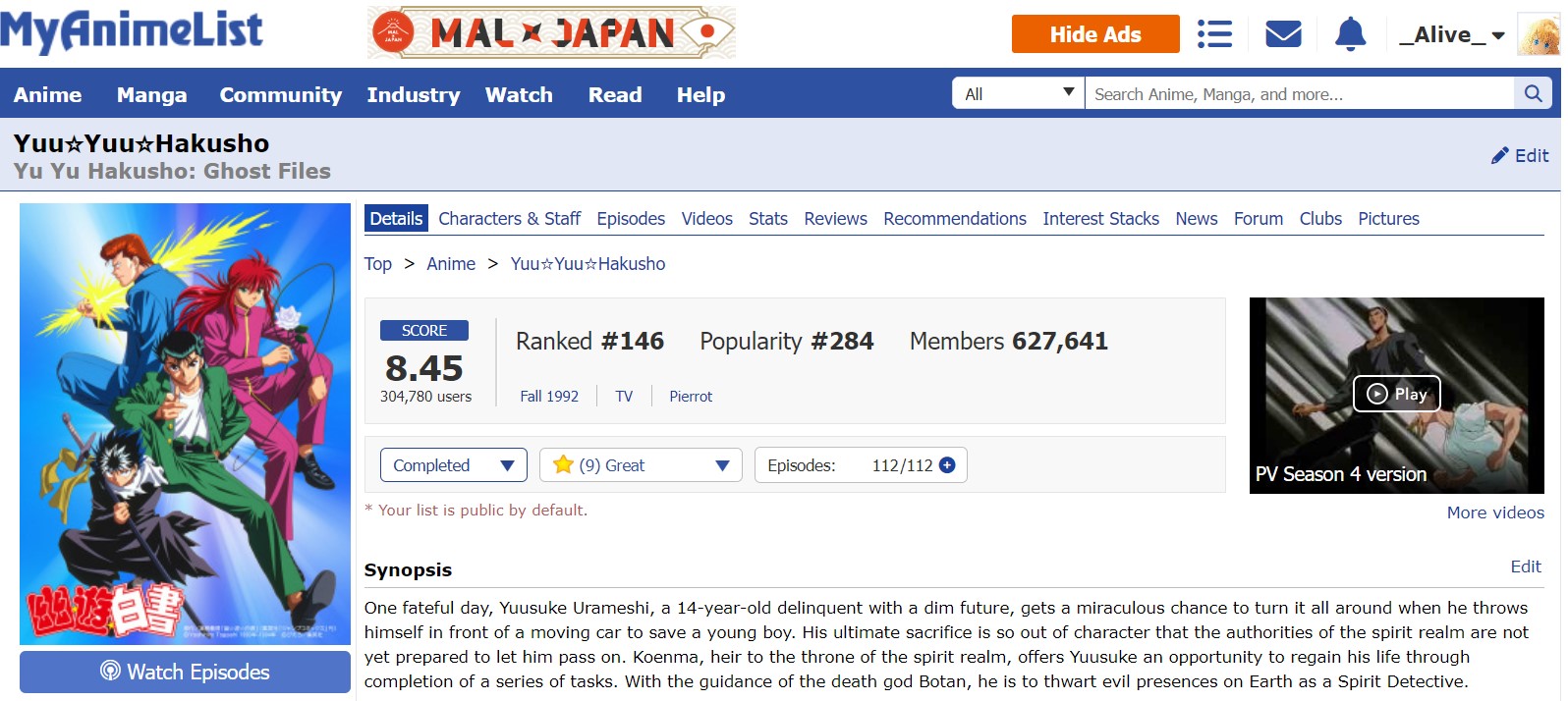Image resolution: width=1568 pixels, height=701 pixels.
Task: Open the list menu icon in header
Action: coord(1214,34)
